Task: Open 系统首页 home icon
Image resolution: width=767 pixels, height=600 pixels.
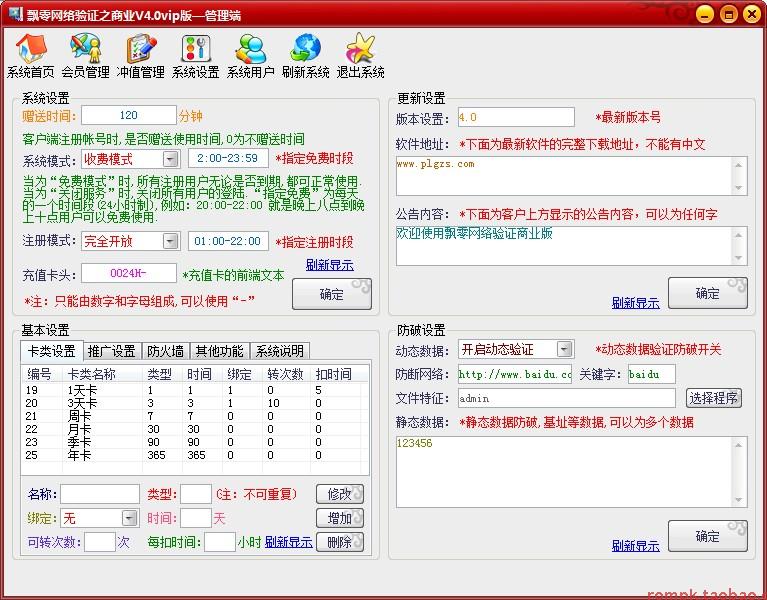Action: (x=30, y=56)
